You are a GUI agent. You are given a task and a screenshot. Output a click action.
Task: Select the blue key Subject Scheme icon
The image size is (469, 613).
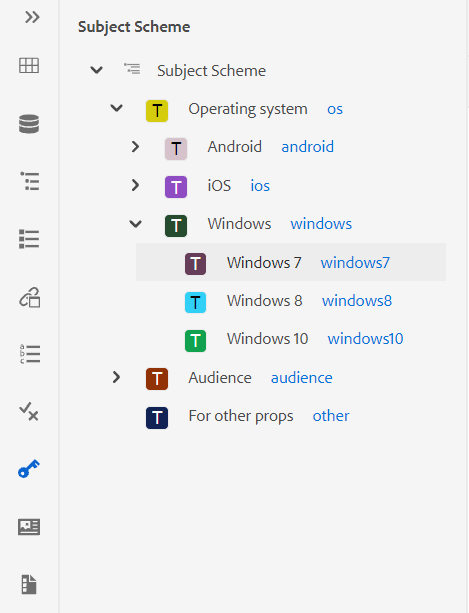pyautogui.click(x=29, y=468)
